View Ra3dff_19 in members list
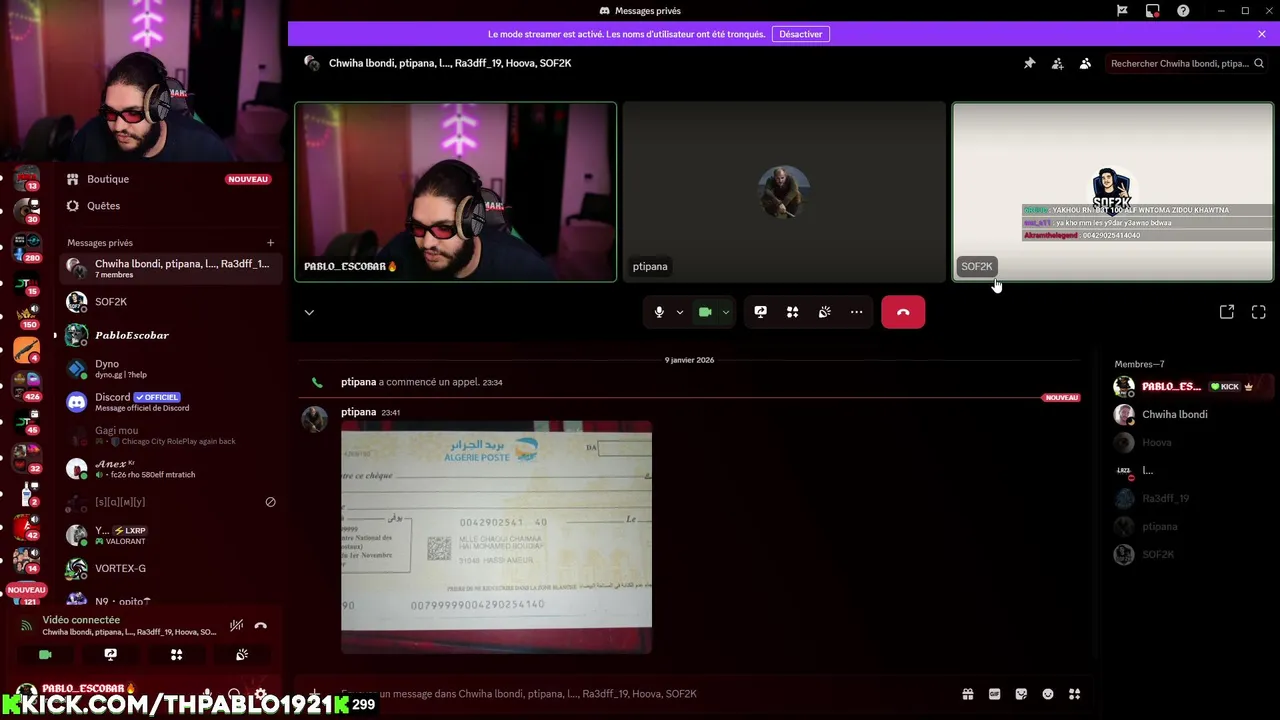Image resolution: width=1280 pixels, height=720 pixels. tap(1192, 498)
